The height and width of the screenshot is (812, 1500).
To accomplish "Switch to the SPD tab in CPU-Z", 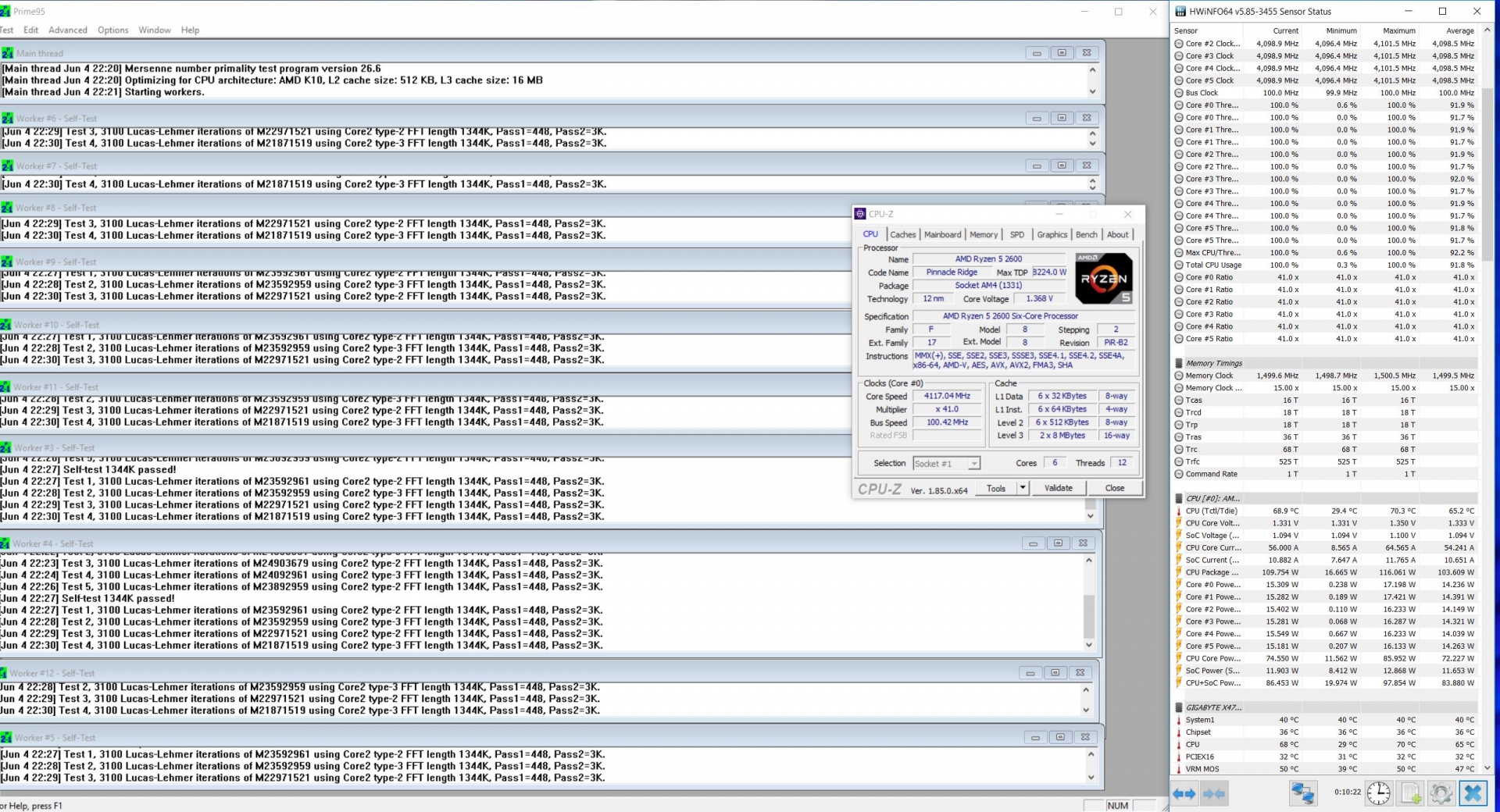I will click(1016, 234).
